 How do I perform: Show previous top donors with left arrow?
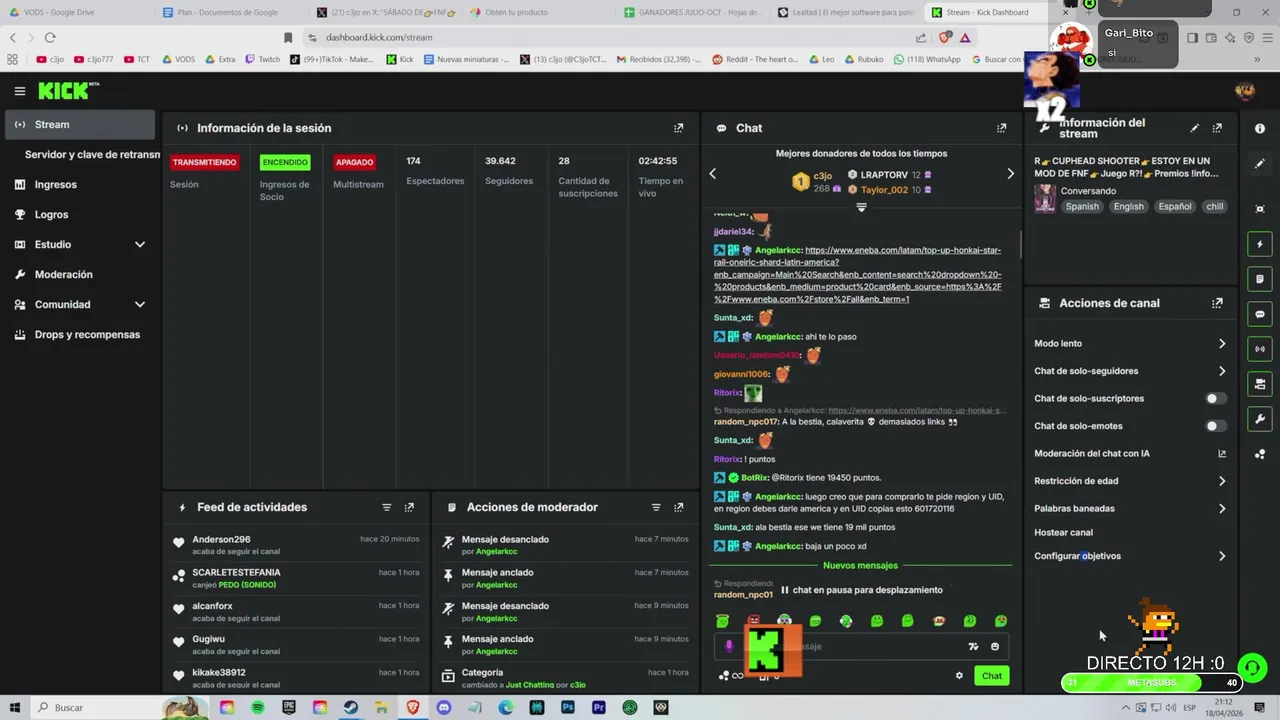point(712,174)
